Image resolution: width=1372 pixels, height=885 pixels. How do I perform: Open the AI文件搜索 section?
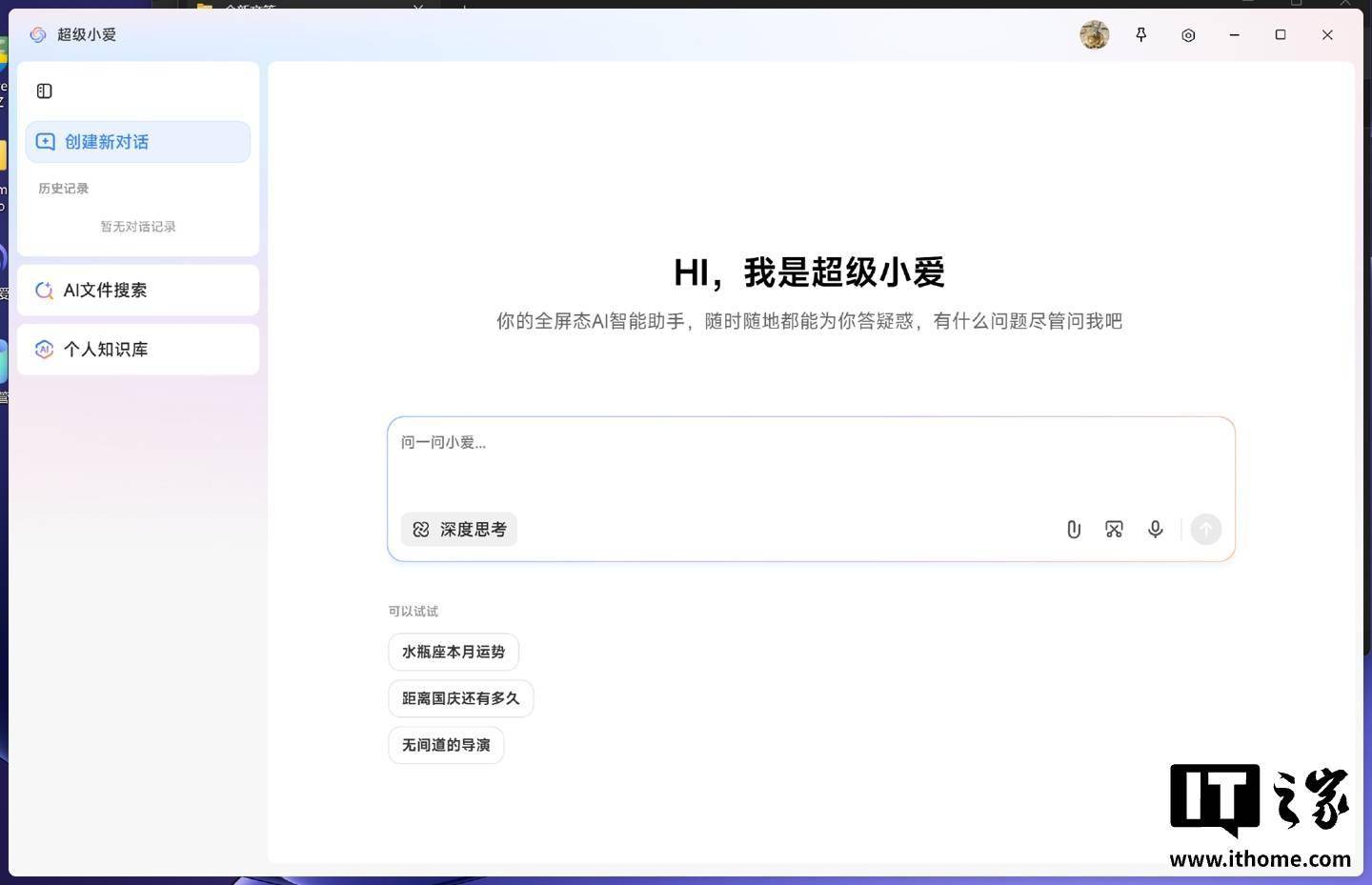(138, 291)
